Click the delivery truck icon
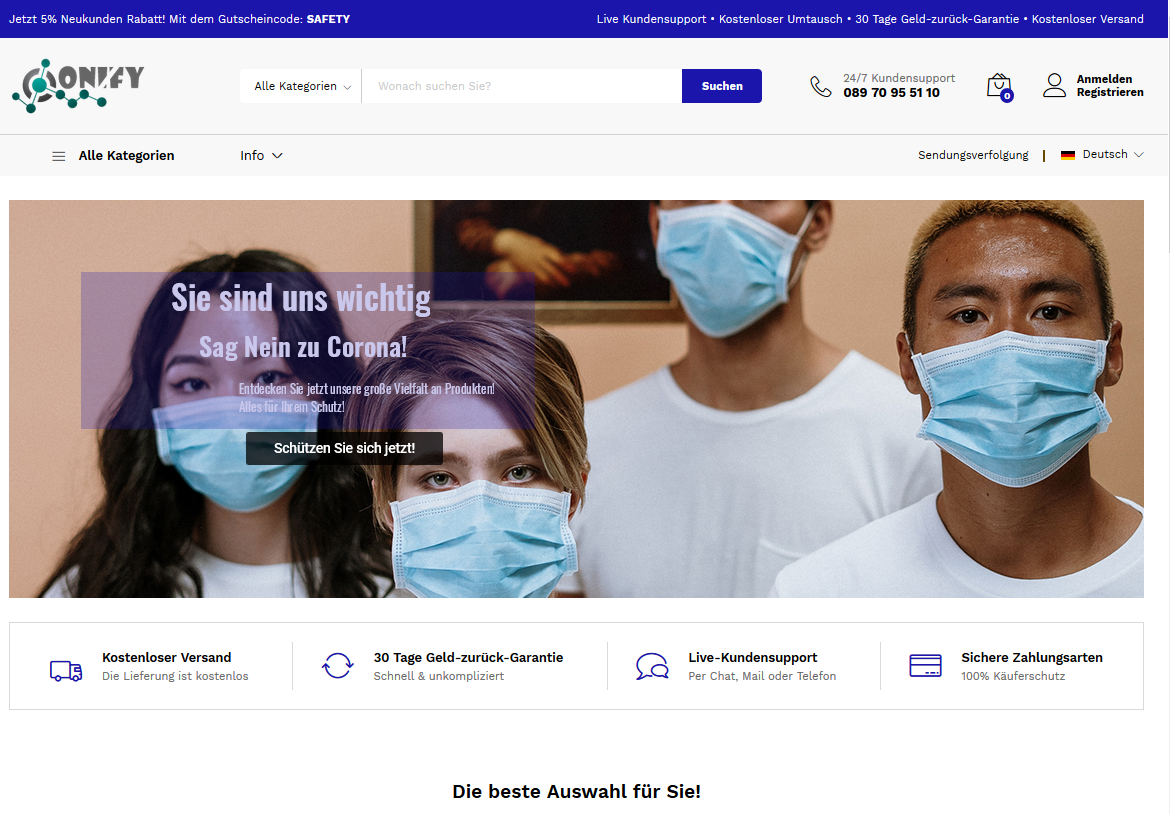The image size is (1170, 814). click(66, 670)
